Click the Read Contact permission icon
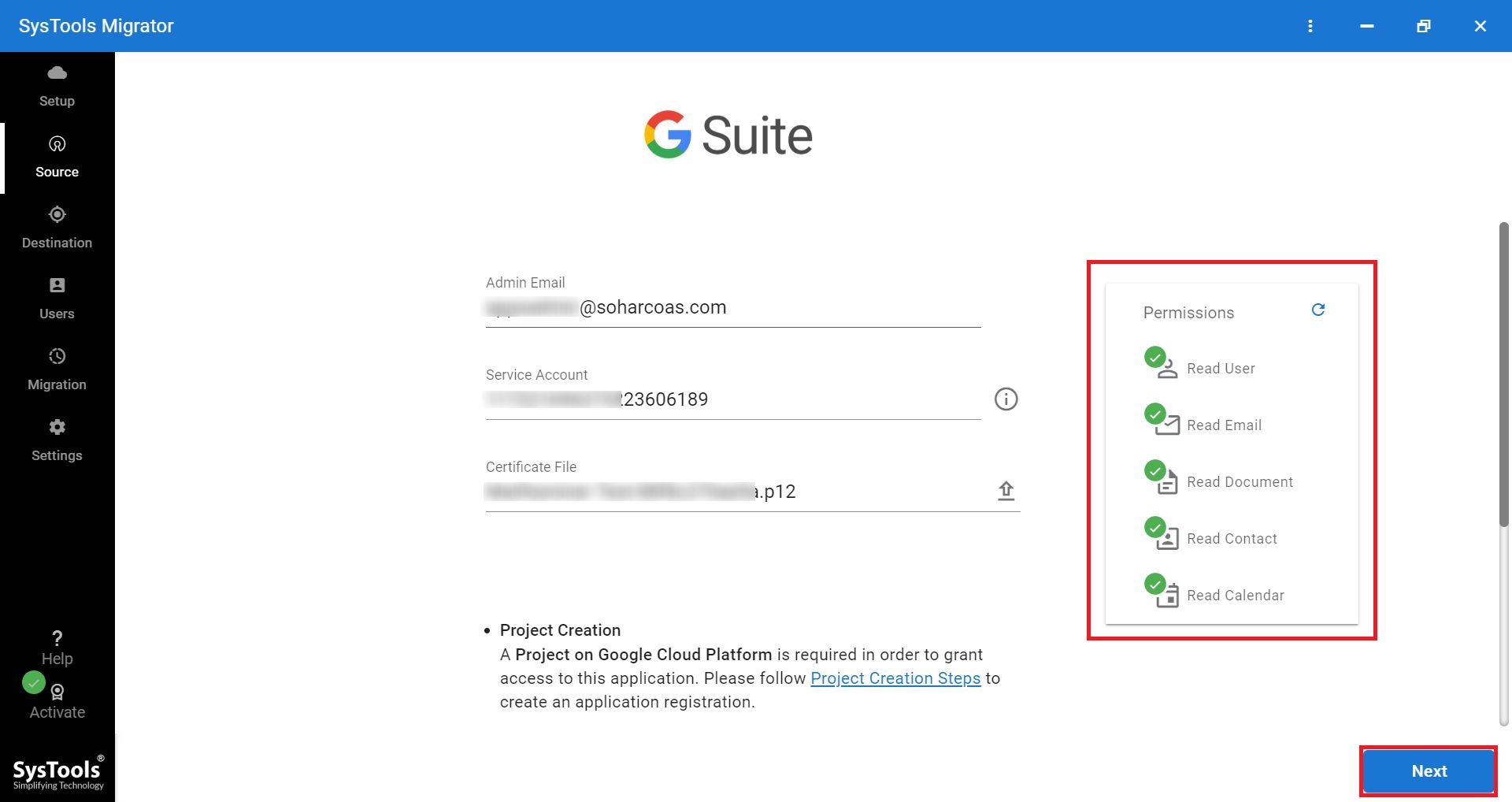The height and width of the screenshot is (802, 1512). coord(1162,533)
